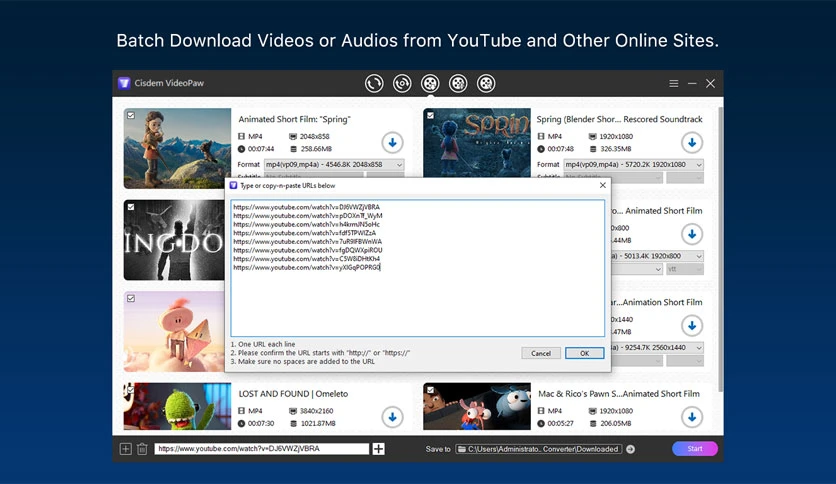Viewport: 836px width, 484px height.
Task: Click the Start button
Action: click(x=695, y=449)
